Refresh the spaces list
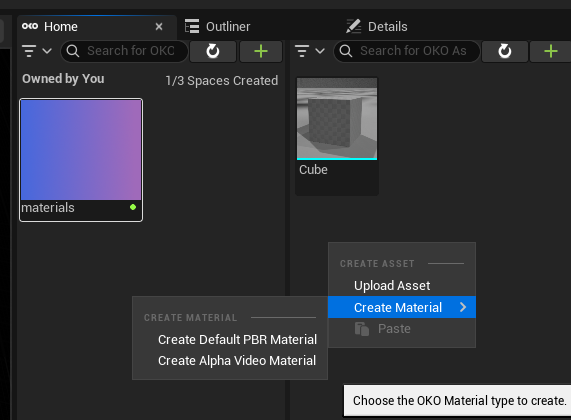 pyautogui.click(x=213, y=51)
